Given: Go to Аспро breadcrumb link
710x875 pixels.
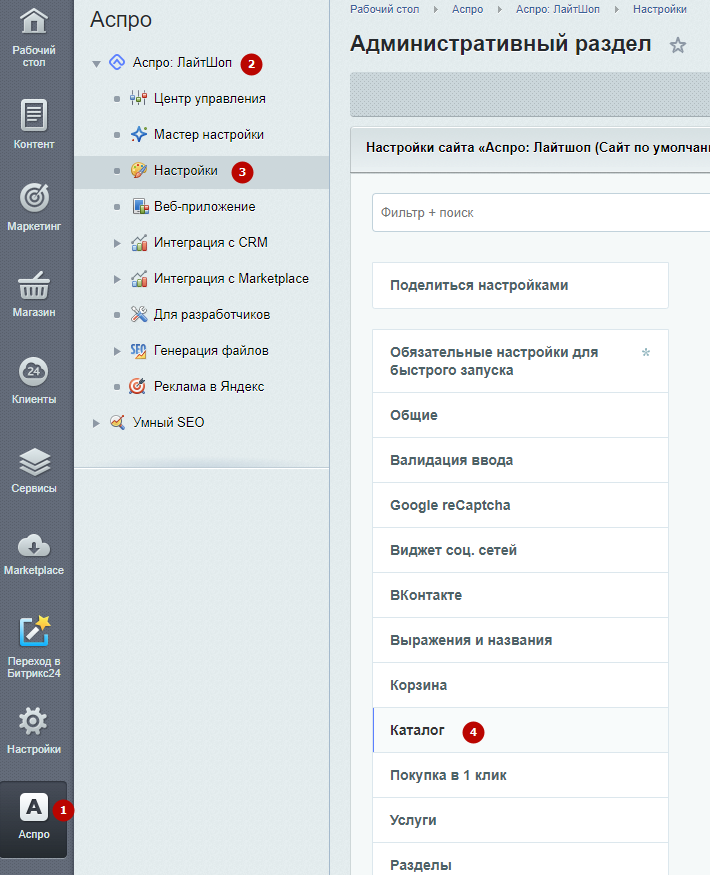Looking at the screenshot, I should tap(467, 9).
